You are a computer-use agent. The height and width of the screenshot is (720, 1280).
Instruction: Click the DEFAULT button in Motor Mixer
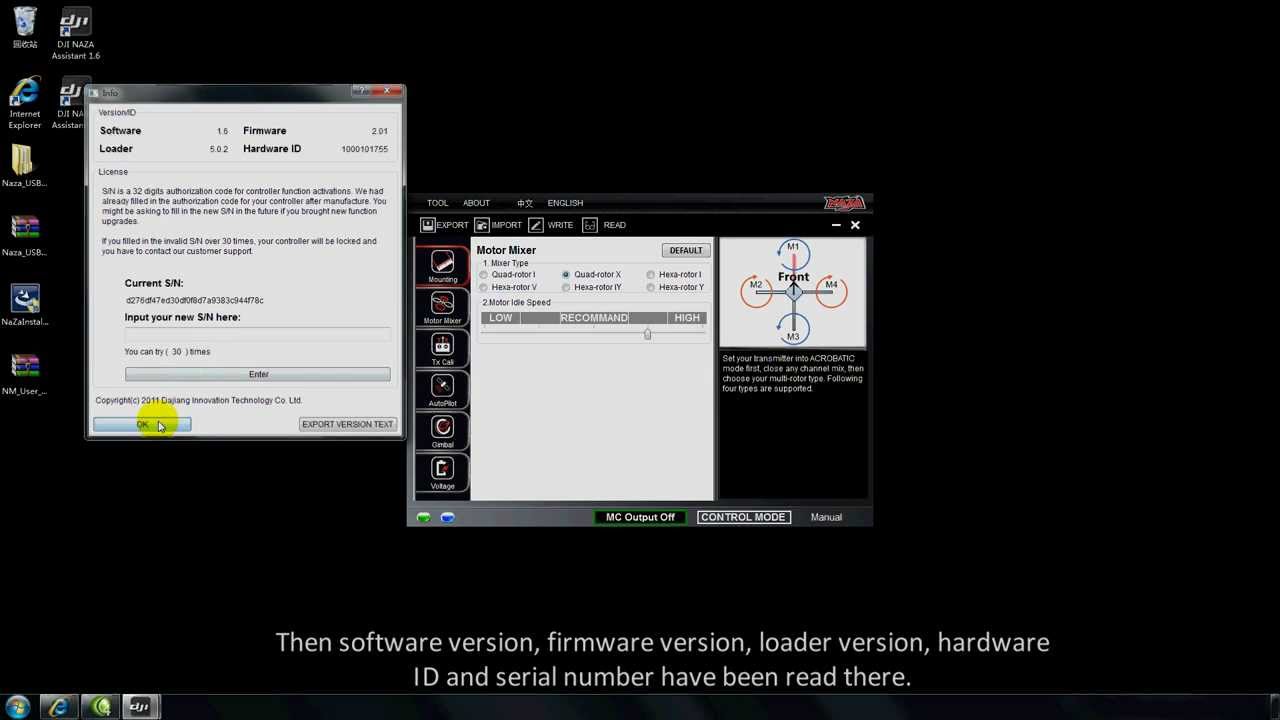tap(686, 250)
